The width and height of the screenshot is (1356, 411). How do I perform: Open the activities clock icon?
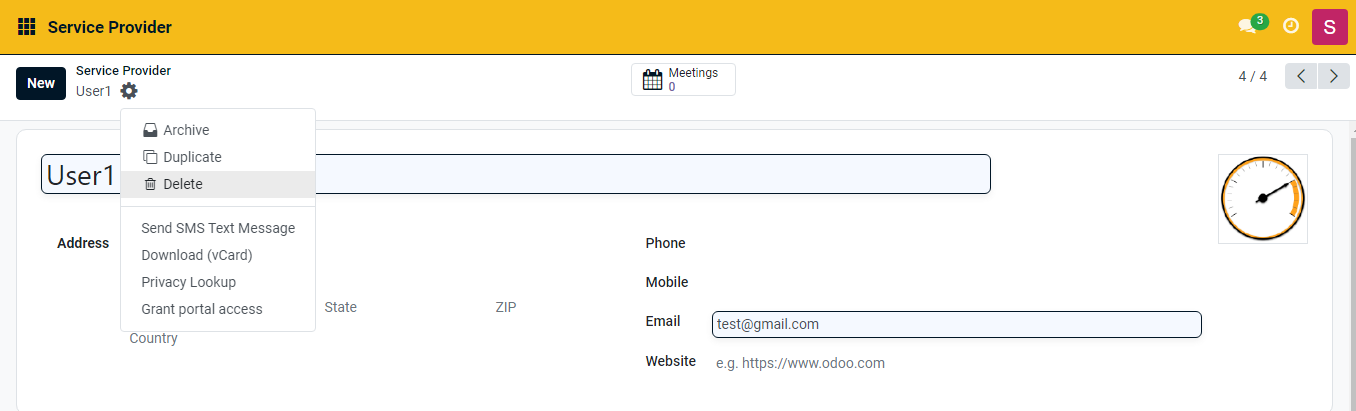(1291, 27)
